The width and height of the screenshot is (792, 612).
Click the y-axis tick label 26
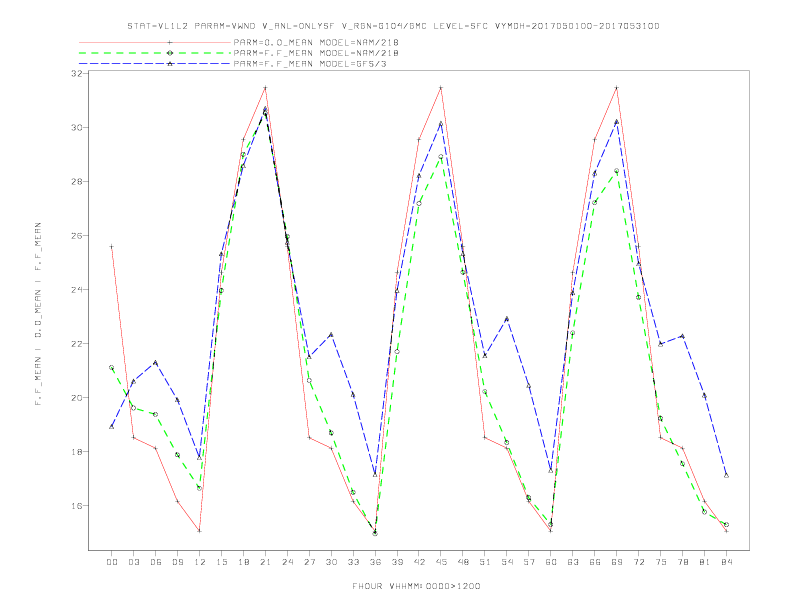pyautogui.click(x=77, y=235)
